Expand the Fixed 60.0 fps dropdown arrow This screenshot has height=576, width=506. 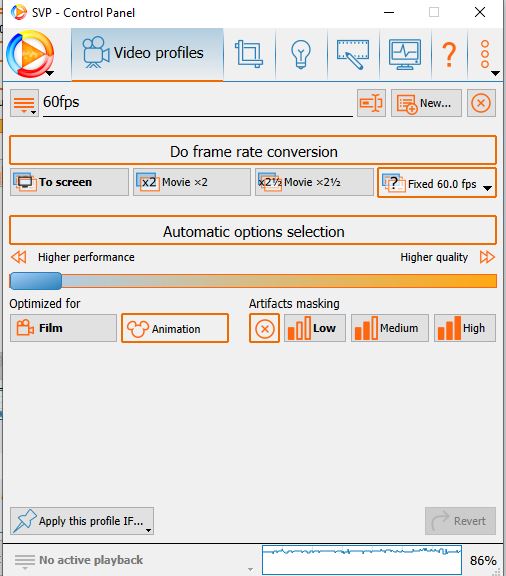[x=487, y=188]
